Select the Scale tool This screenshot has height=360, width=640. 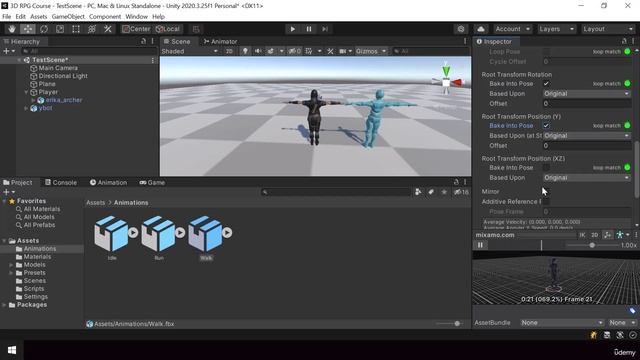(60, 29)
